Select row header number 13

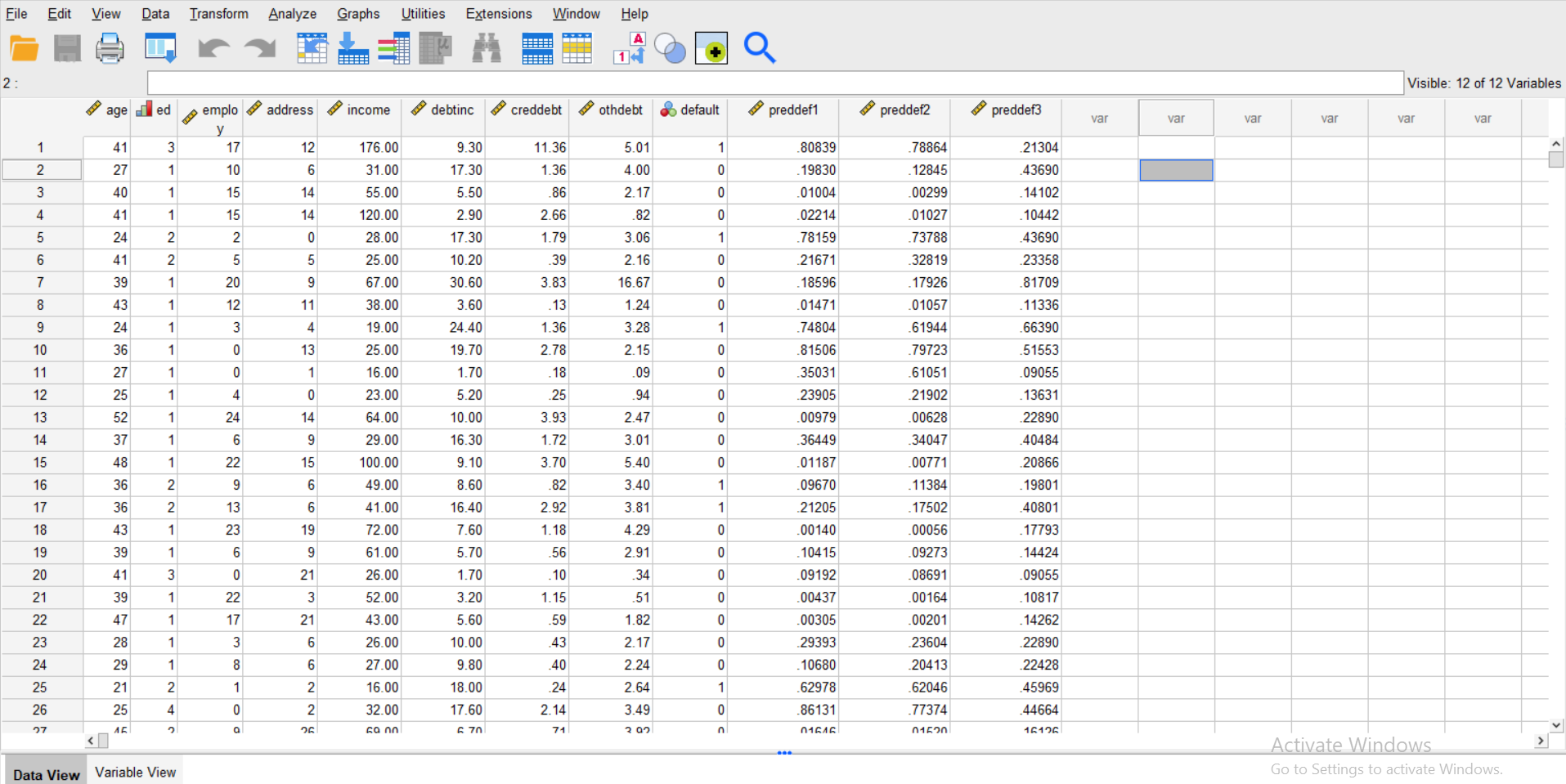41,418
